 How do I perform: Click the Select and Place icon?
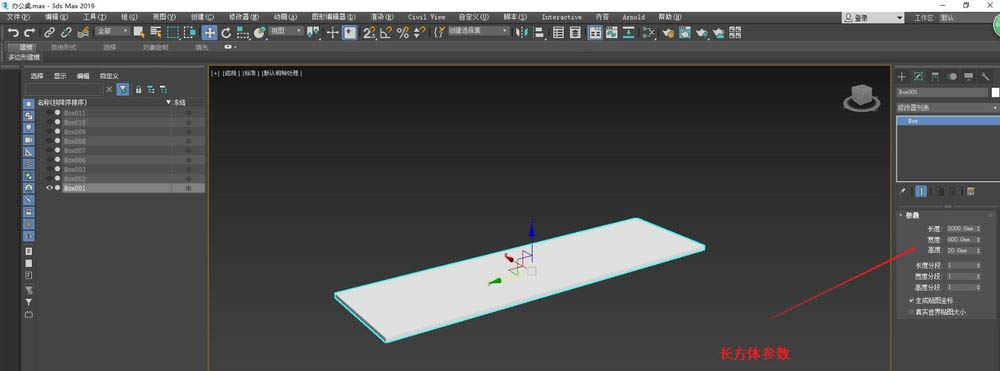260,33
